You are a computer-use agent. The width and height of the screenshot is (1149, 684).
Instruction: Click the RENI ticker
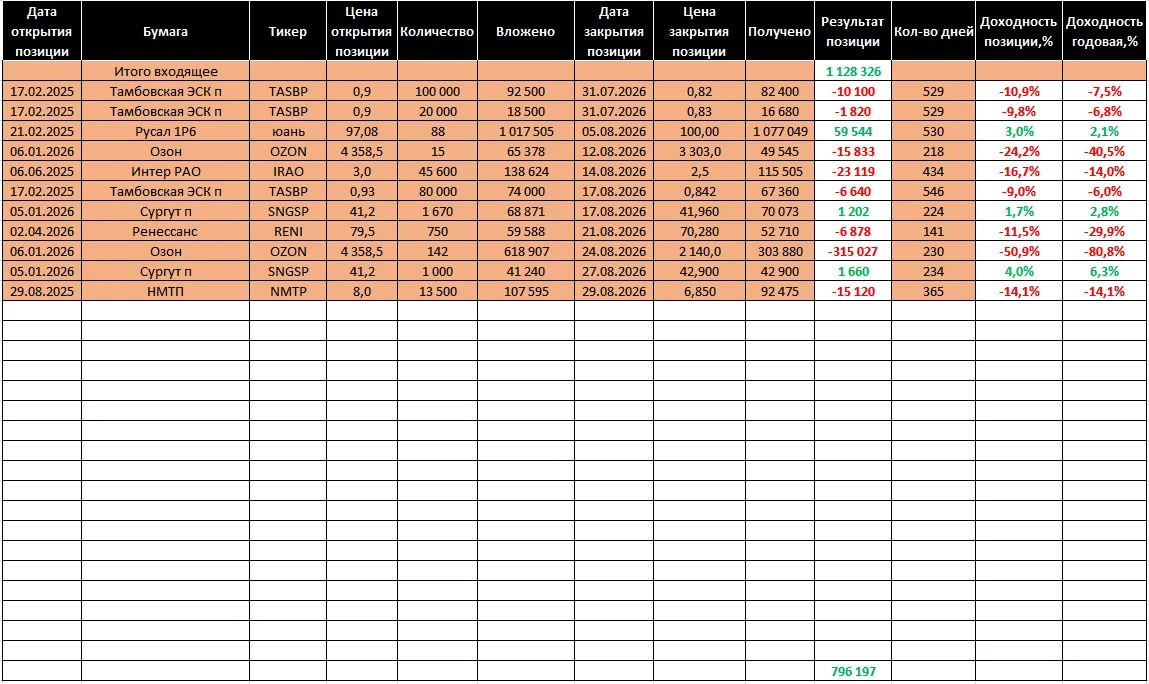[288, 232]
